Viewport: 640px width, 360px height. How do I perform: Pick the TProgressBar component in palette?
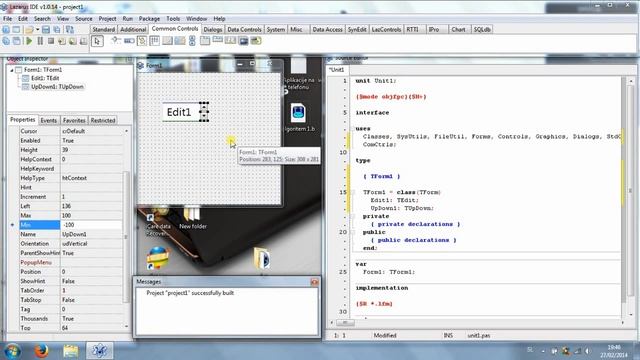point(129,40)
